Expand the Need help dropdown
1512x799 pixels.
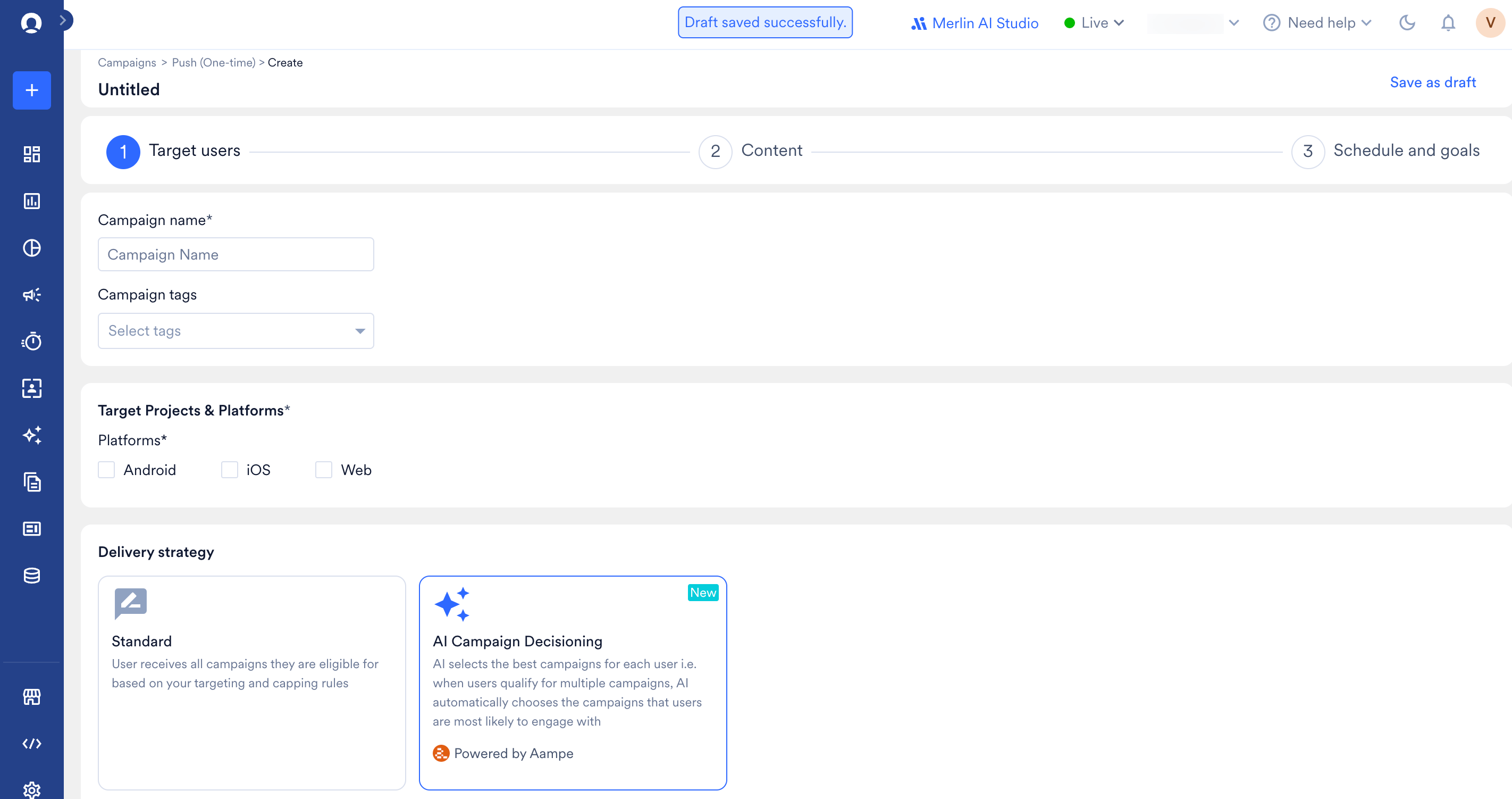coord(1317,23)
